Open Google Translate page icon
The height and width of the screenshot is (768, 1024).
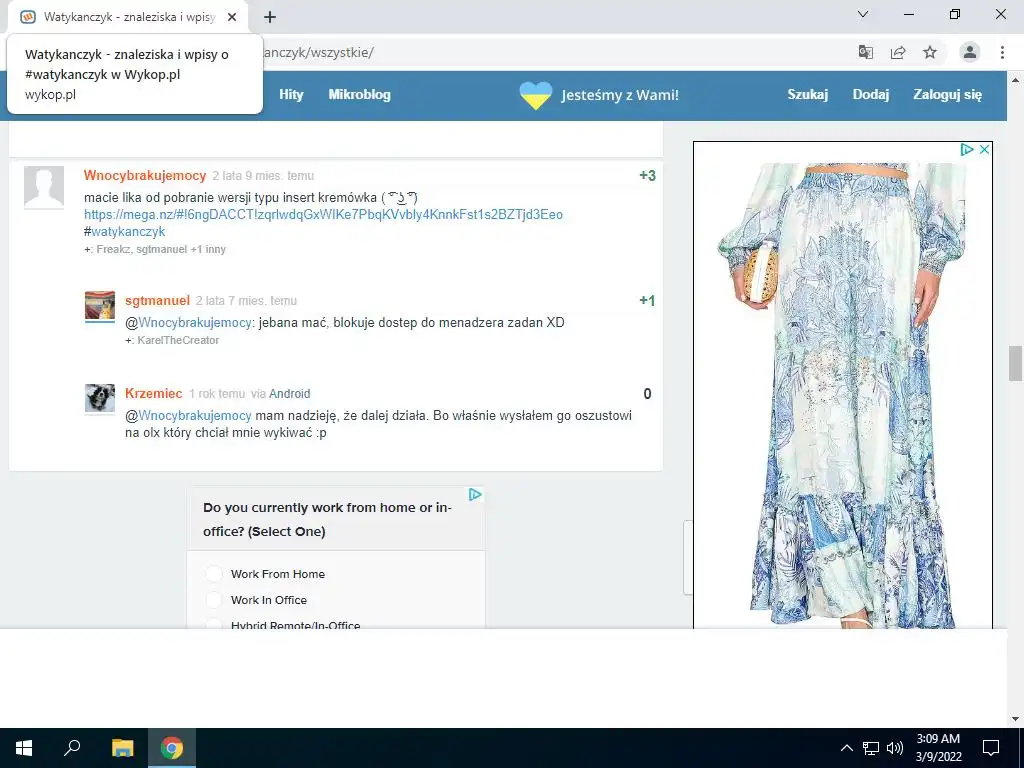865,52
